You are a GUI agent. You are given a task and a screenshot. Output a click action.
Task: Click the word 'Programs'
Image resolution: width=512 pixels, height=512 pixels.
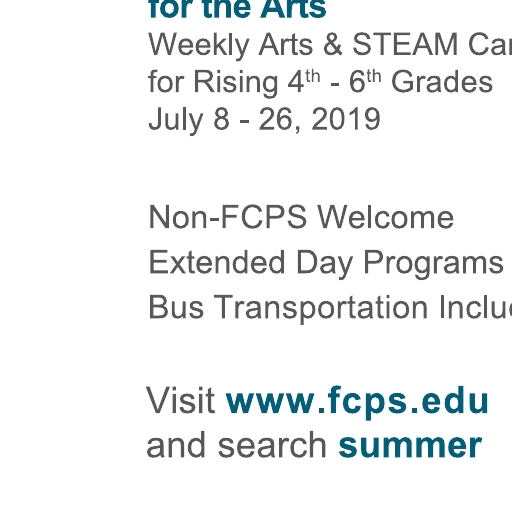[x=433, y=264]
